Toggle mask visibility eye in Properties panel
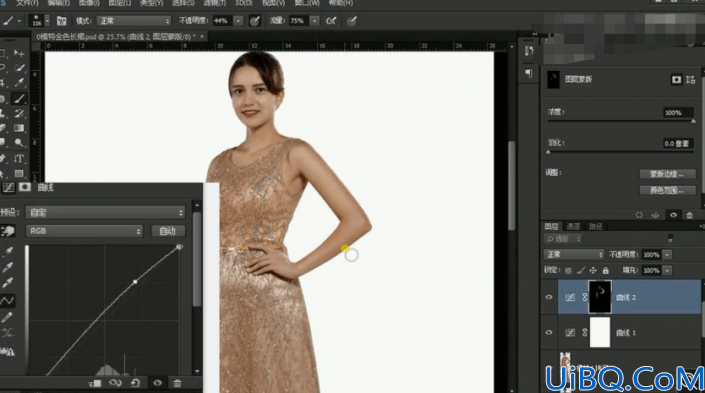 point(673,215)
